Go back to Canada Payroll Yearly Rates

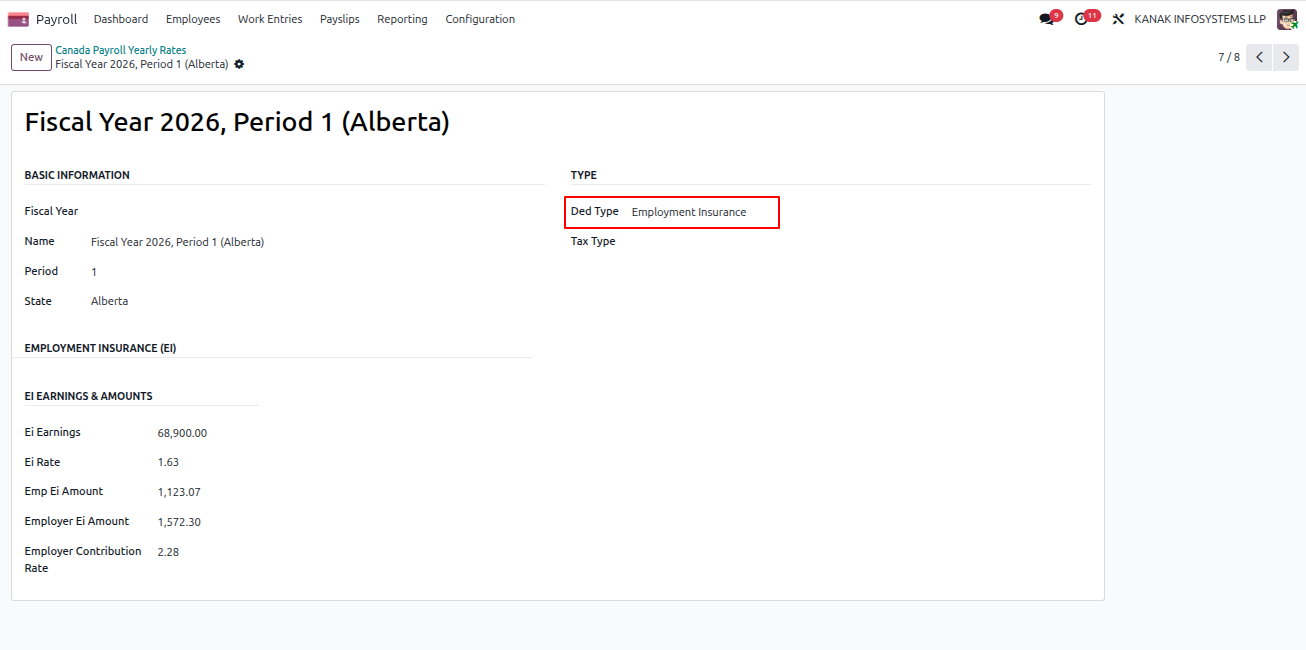120,50
